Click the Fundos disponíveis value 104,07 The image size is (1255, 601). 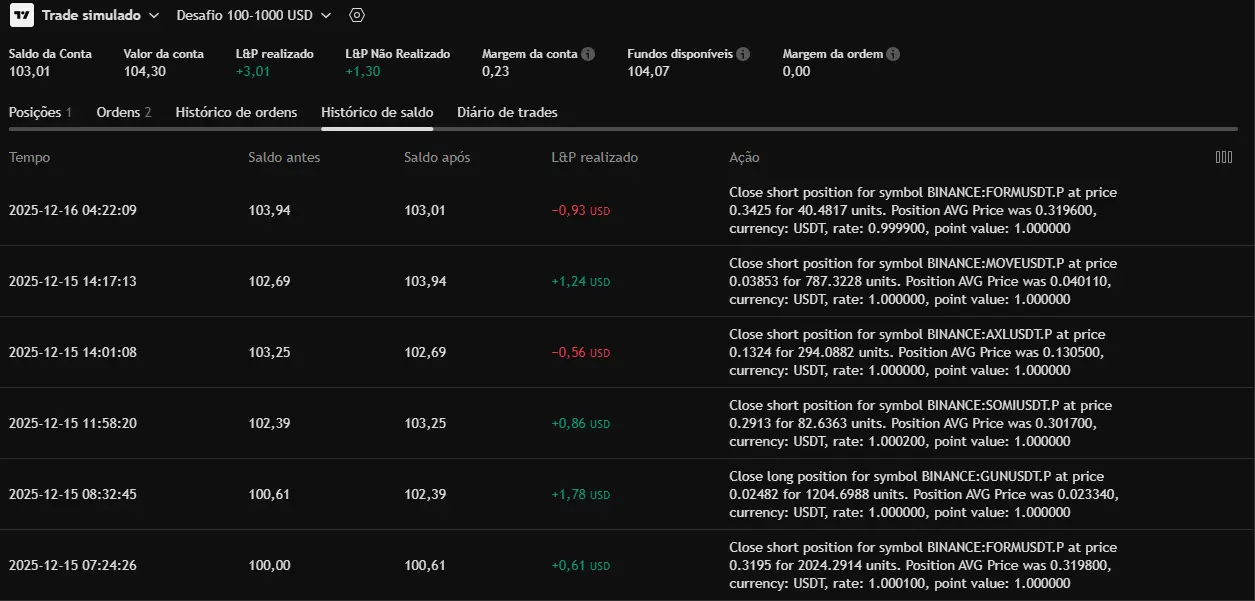[648, 71]
